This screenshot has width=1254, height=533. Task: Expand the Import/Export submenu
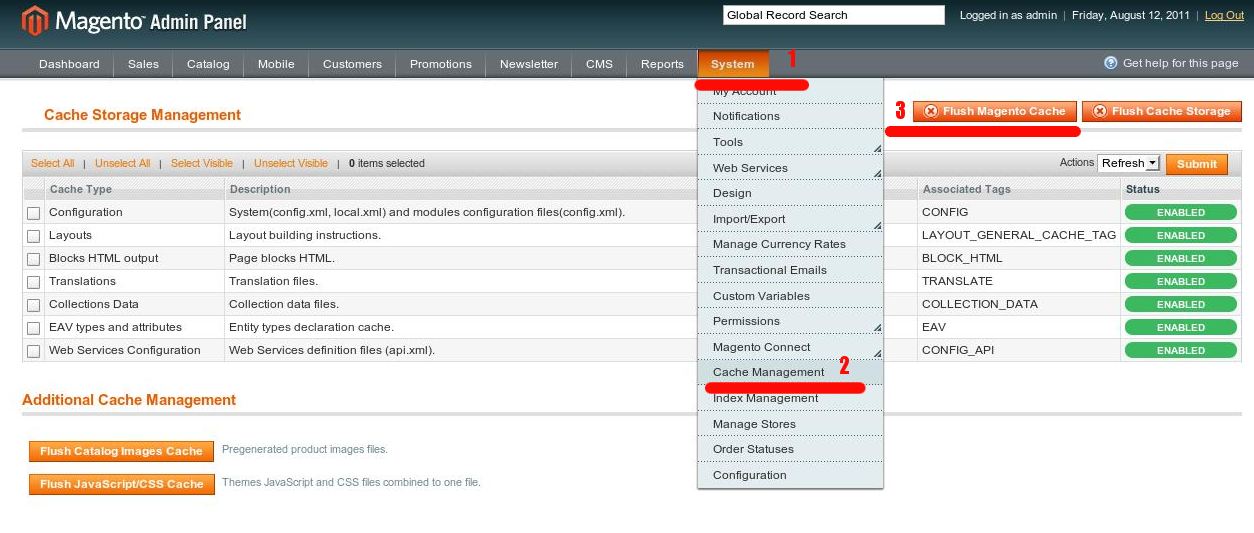pos(790,219)
